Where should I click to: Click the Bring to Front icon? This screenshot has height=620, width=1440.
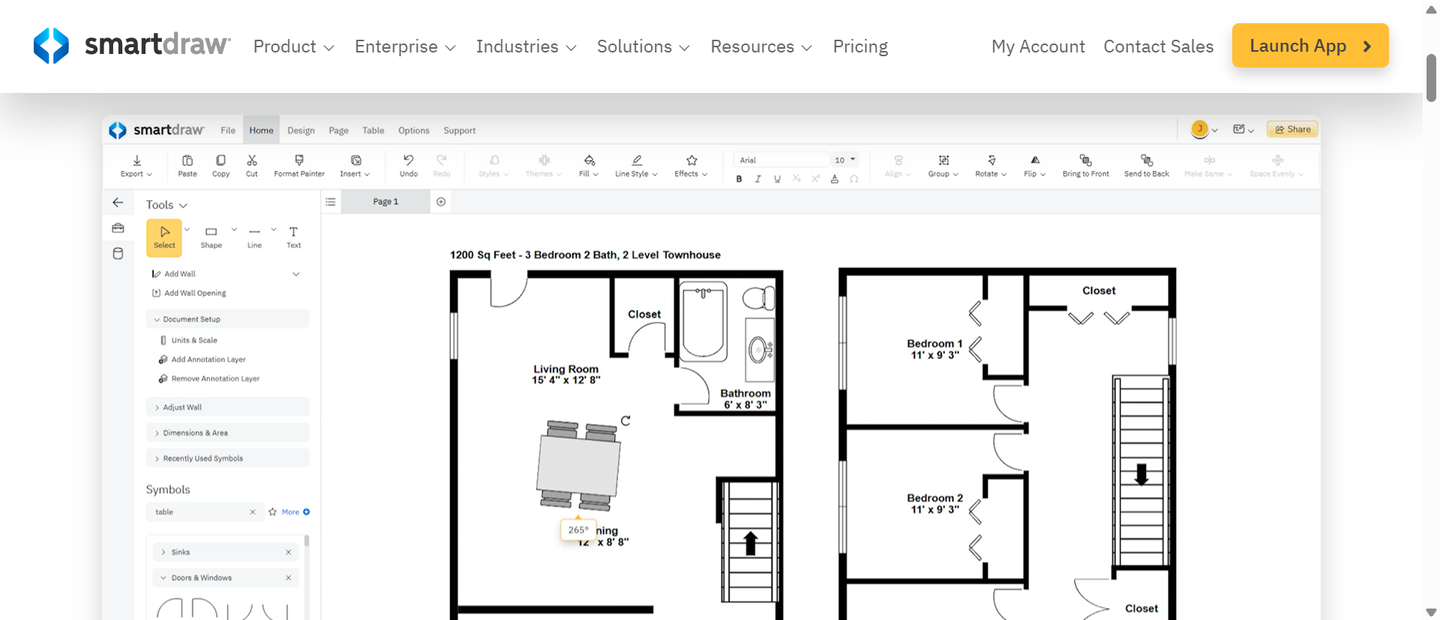(1086, 160)
